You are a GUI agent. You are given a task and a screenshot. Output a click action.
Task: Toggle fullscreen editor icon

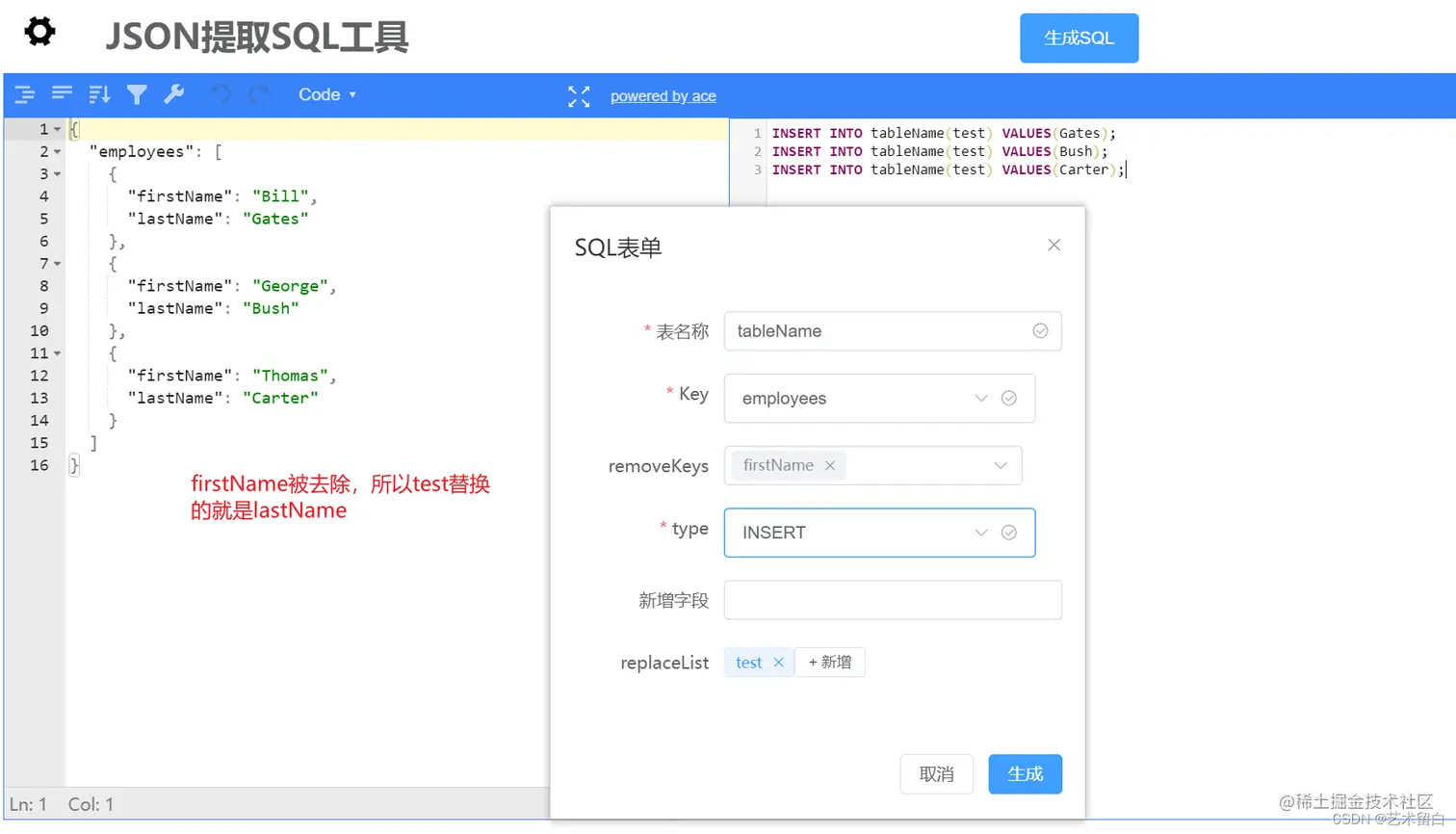(x=579, y=96)
